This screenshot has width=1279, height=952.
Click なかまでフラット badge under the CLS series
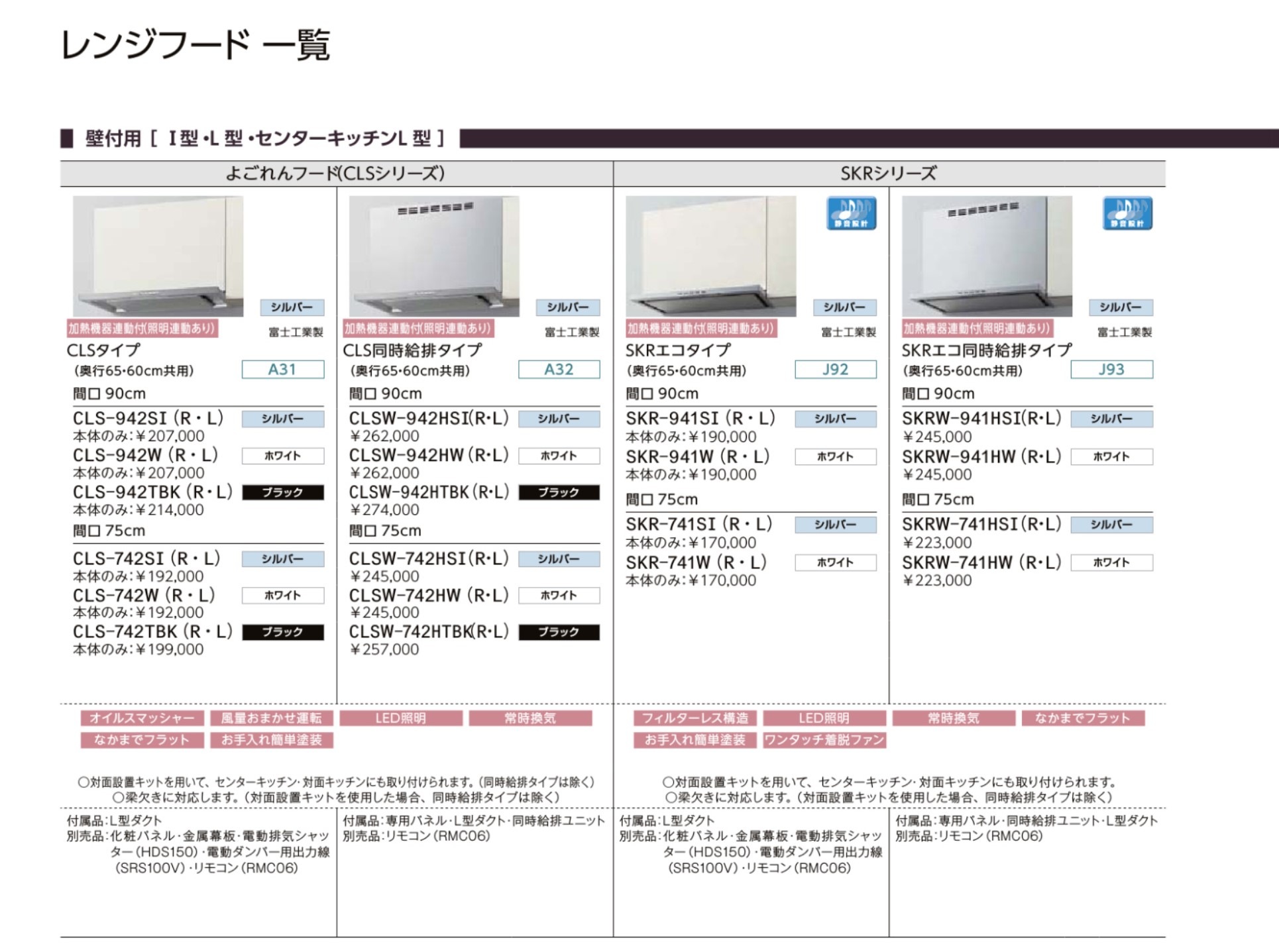142,740
